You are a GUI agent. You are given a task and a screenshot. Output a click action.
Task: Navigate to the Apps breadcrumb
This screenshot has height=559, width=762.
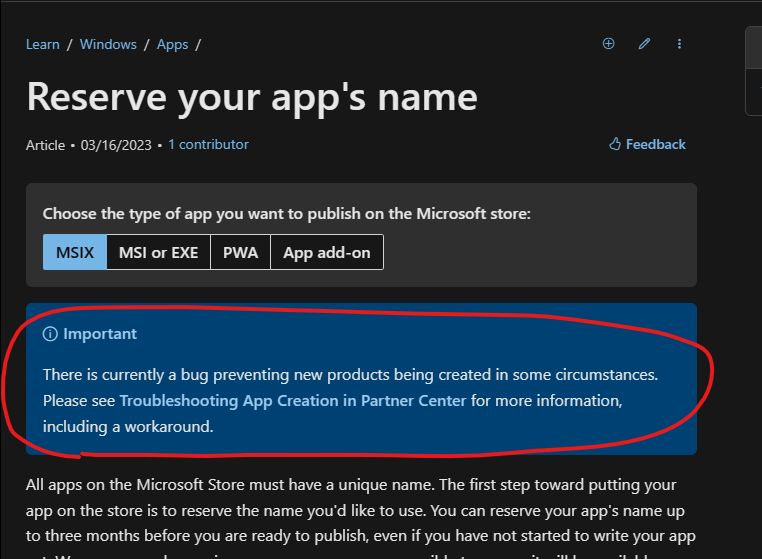pos(173,44)
